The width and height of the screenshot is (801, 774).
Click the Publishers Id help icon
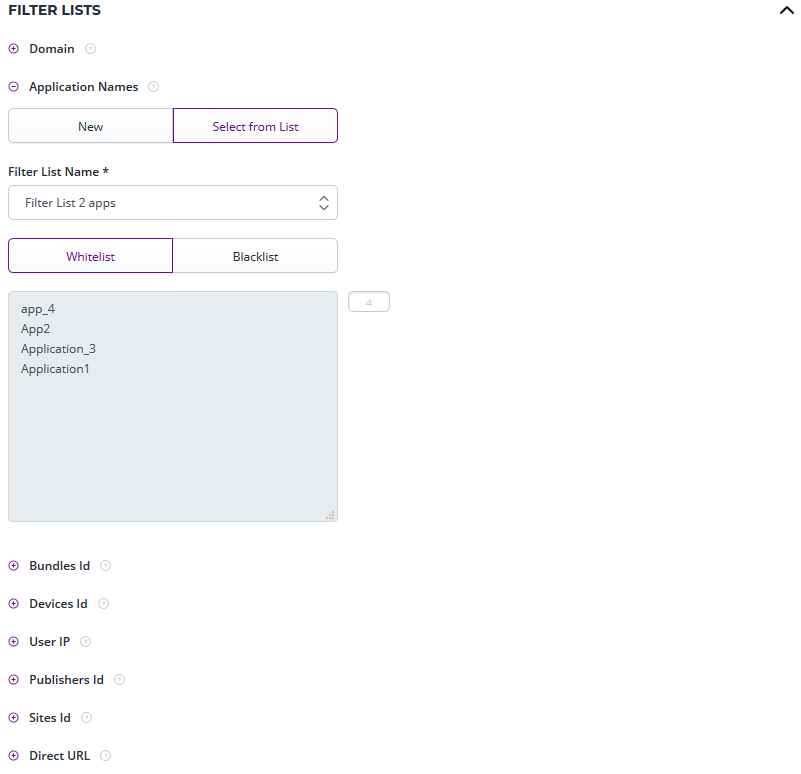(x=119, y=679)
